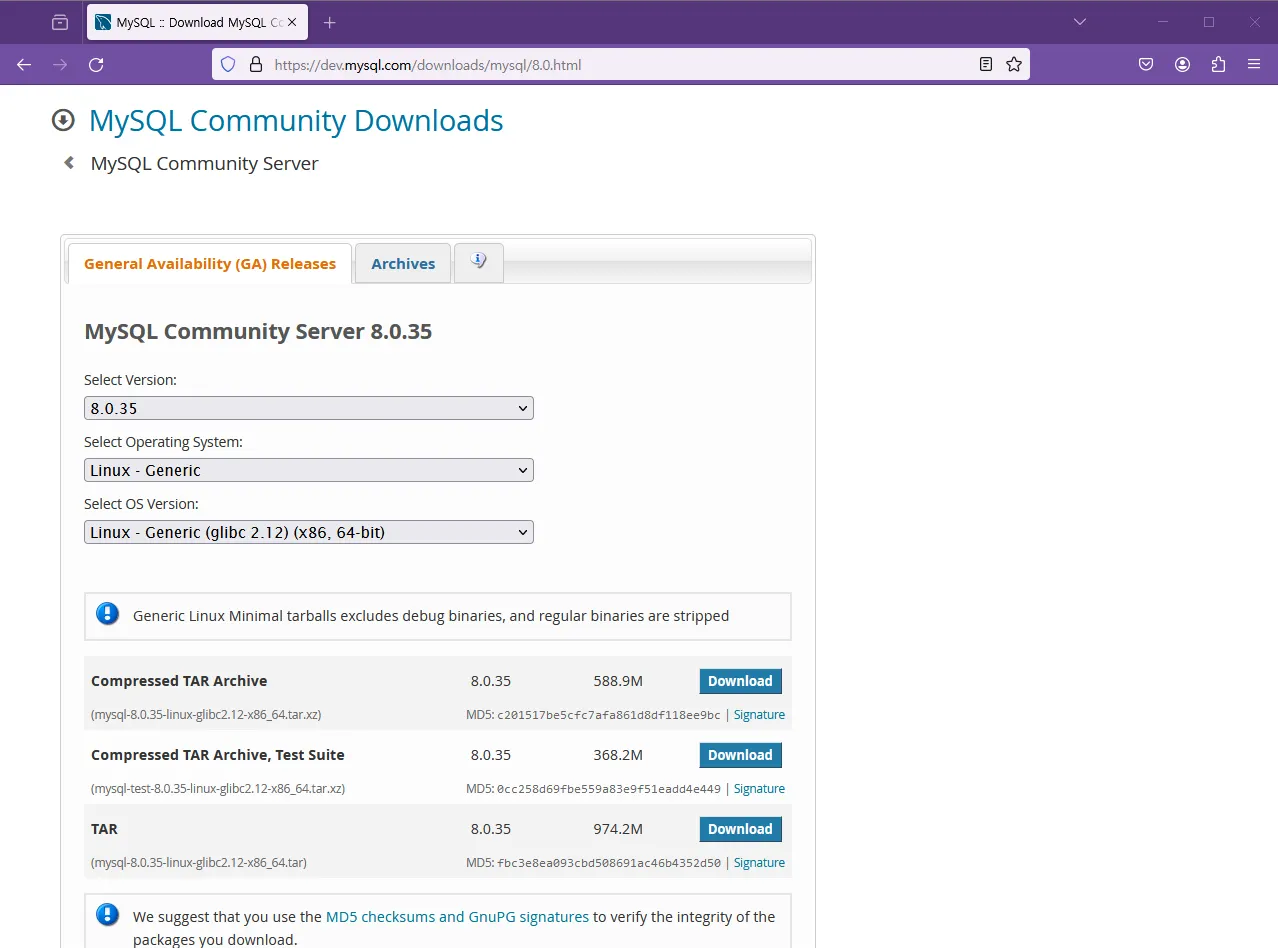Click the info icon beside MD5 checksums suggestion

coord(107,915)
